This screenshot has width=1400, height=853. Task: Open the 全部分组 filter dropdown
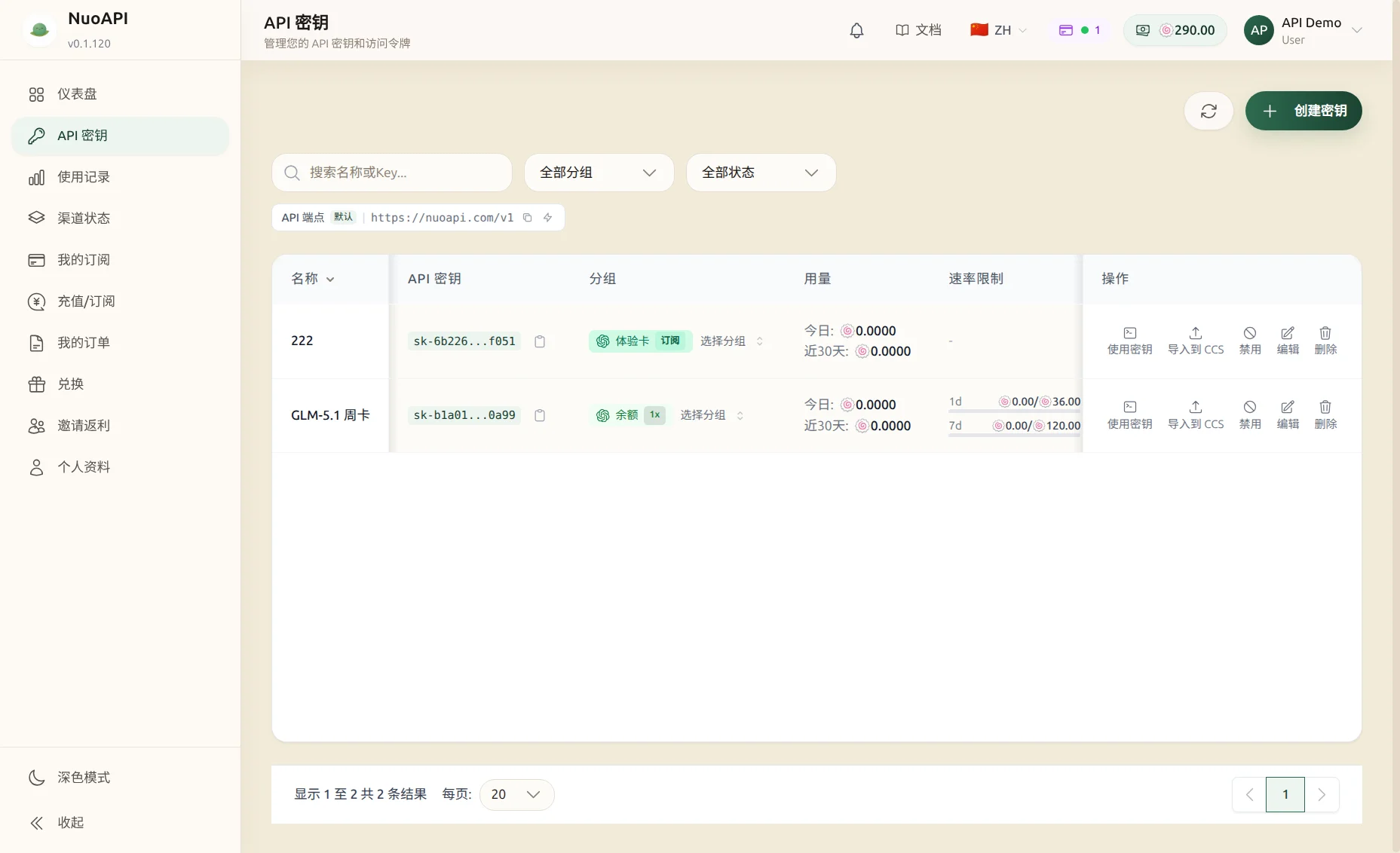tap(599, 173)
